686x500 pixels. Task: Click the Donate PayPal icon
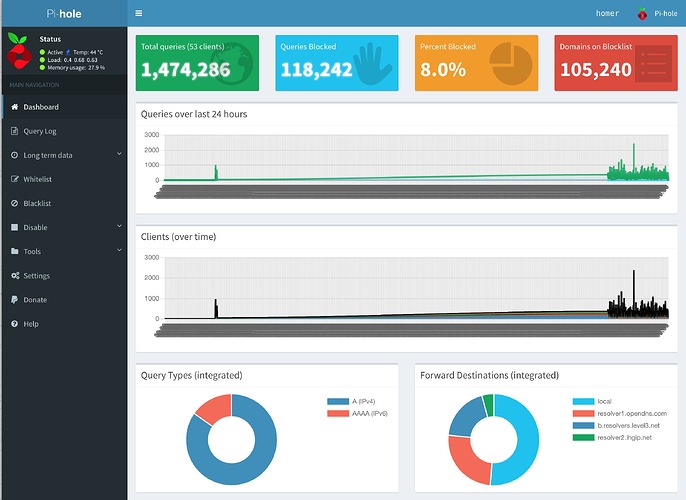click(x=14, y=299)
